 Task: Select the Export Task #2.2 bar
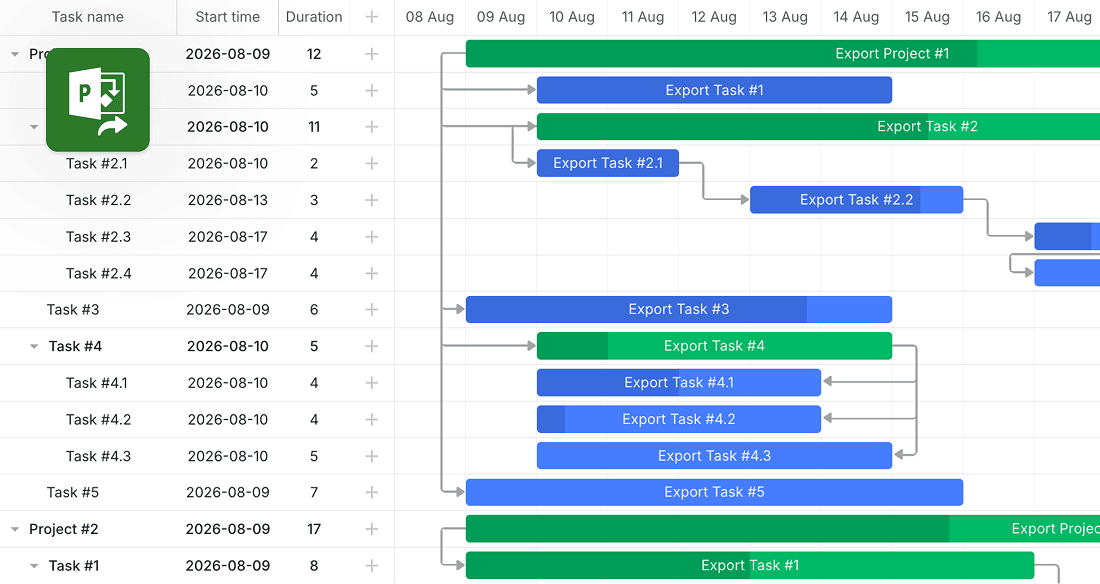(x=857, y=200)
